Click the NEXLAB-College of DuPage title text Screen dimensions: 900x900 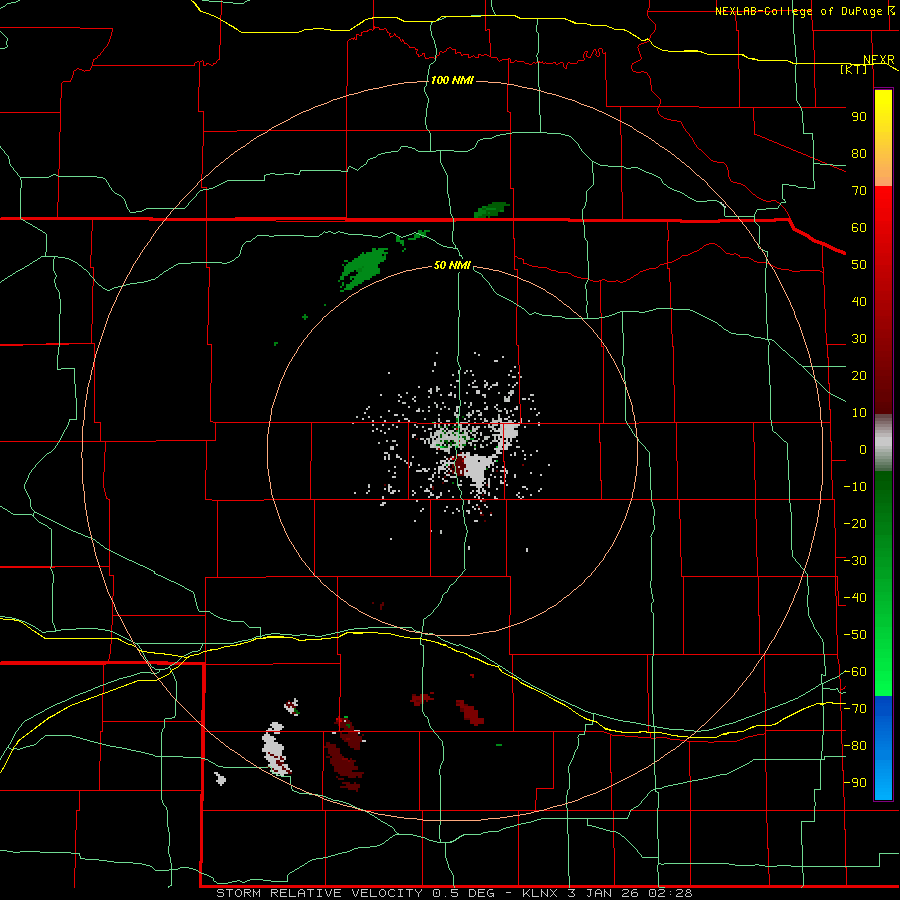(798, 11)
